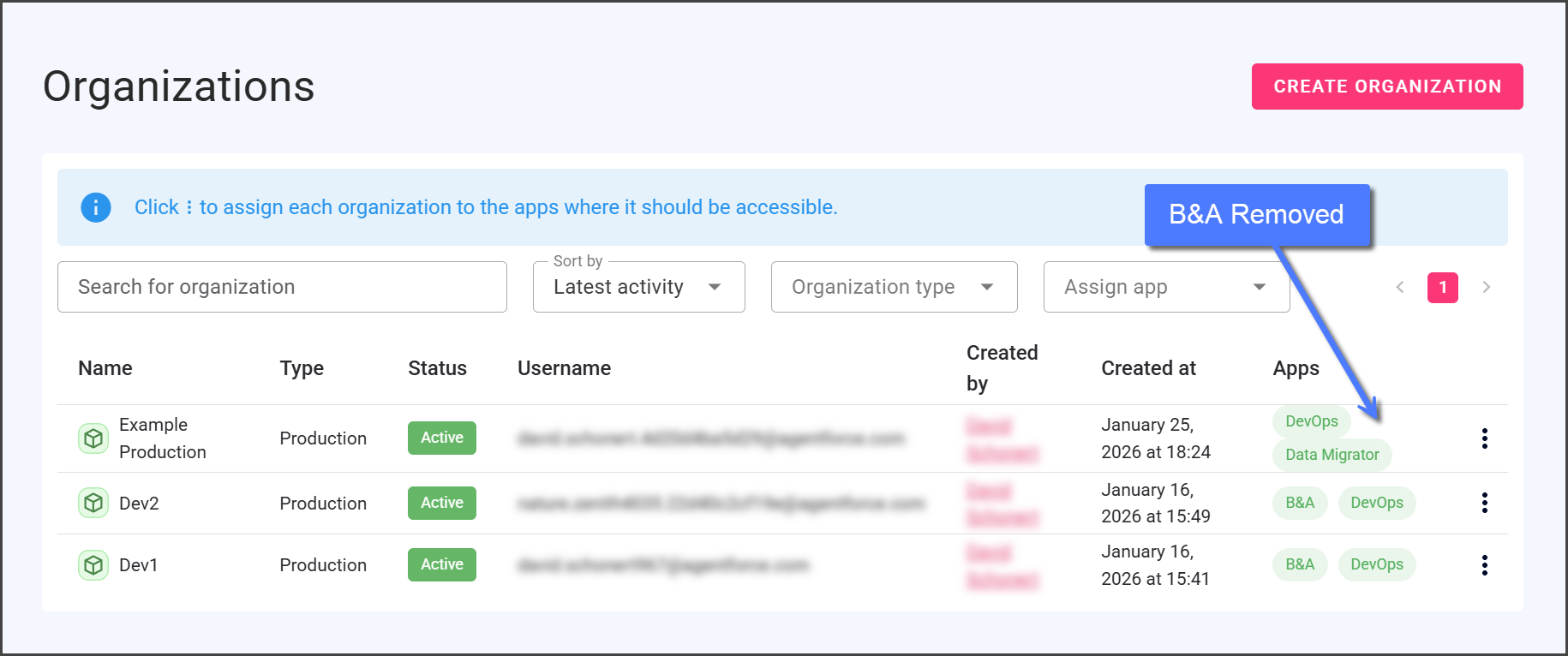Go to the next page using the right chevron
Image resolution: width=1568 pixels, height=656 pixels.
(1487, 288)
